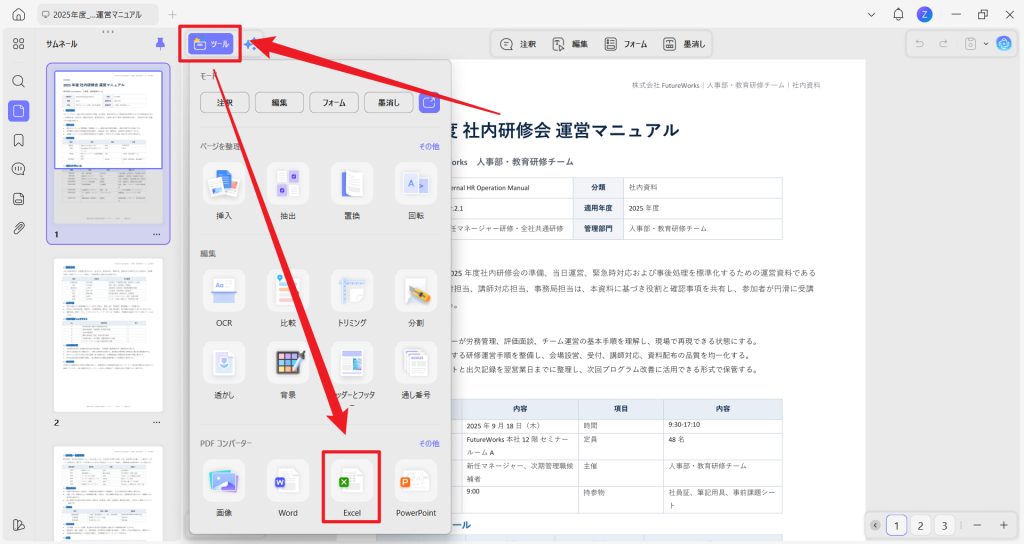1024x544 pixels.
Task: Open the attachments paperclip sidebar icon
Action: coord(19,228)
